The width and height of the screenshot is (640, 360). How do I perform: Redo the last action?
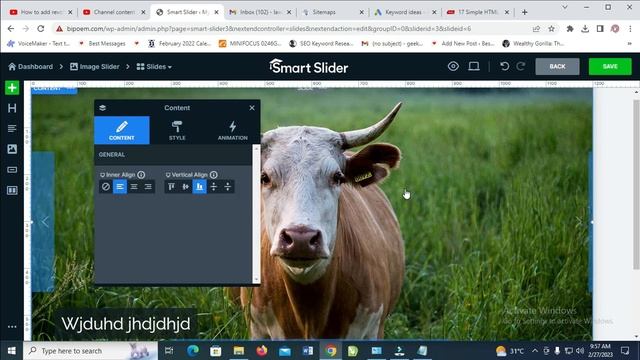(x=521, y=66)
